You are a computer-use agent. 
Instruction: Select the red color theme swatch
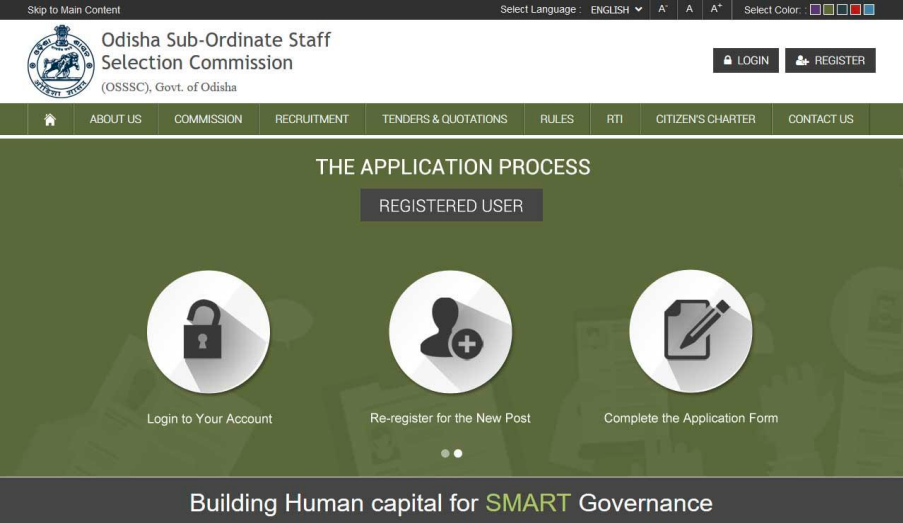pyautogui.click(x=855, y=9)
